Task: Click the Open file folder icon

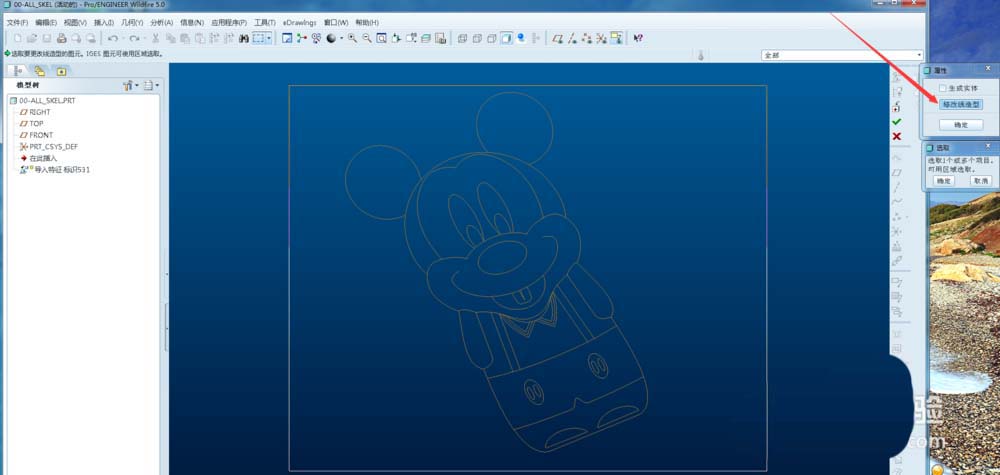Action: (32, 38)
